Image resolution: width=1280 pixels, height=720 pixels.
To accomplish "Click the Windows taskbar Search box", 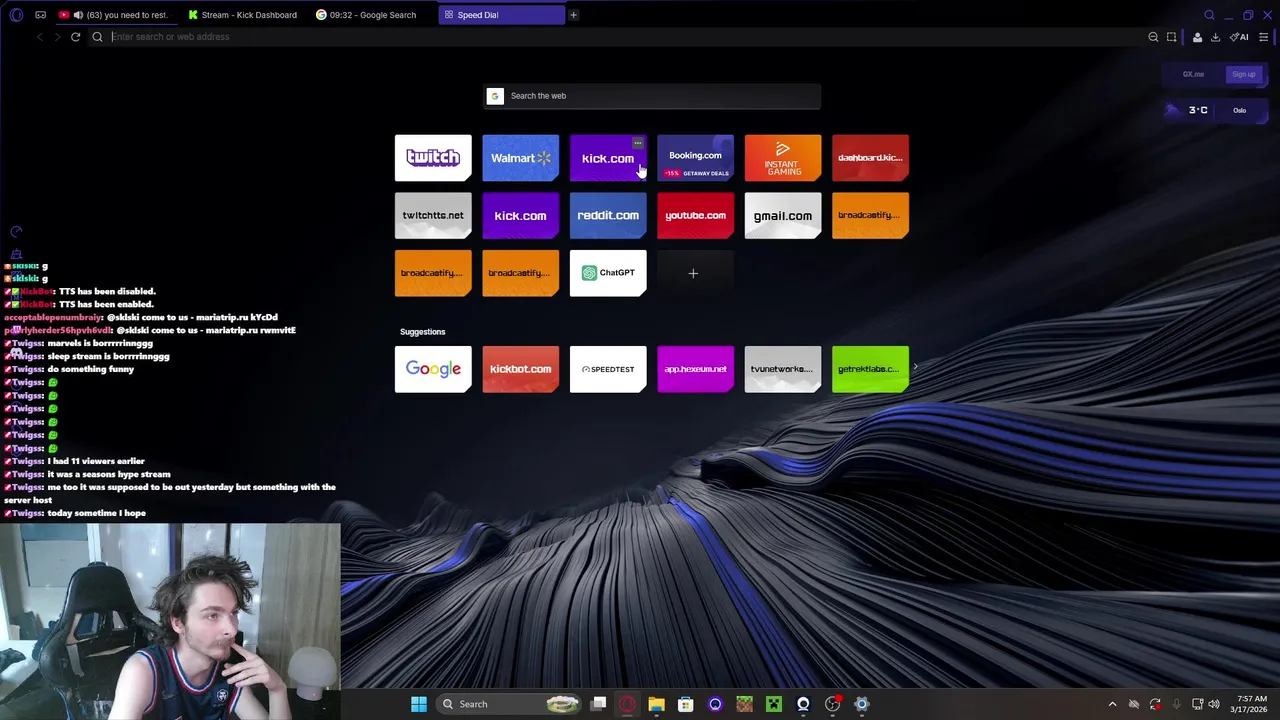I will [511, 704].
